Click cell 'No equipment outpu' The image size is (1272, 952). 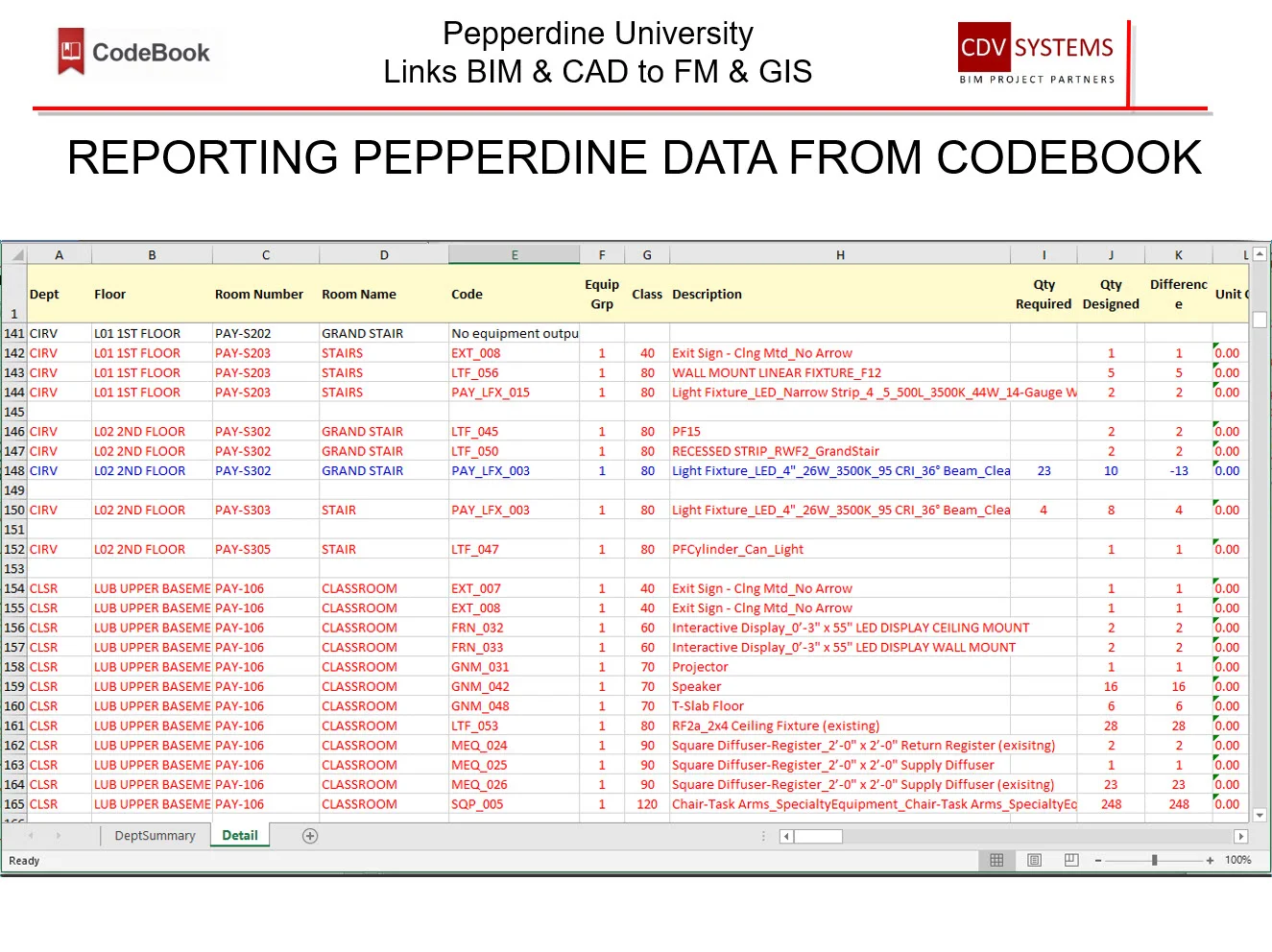(515, 334)
